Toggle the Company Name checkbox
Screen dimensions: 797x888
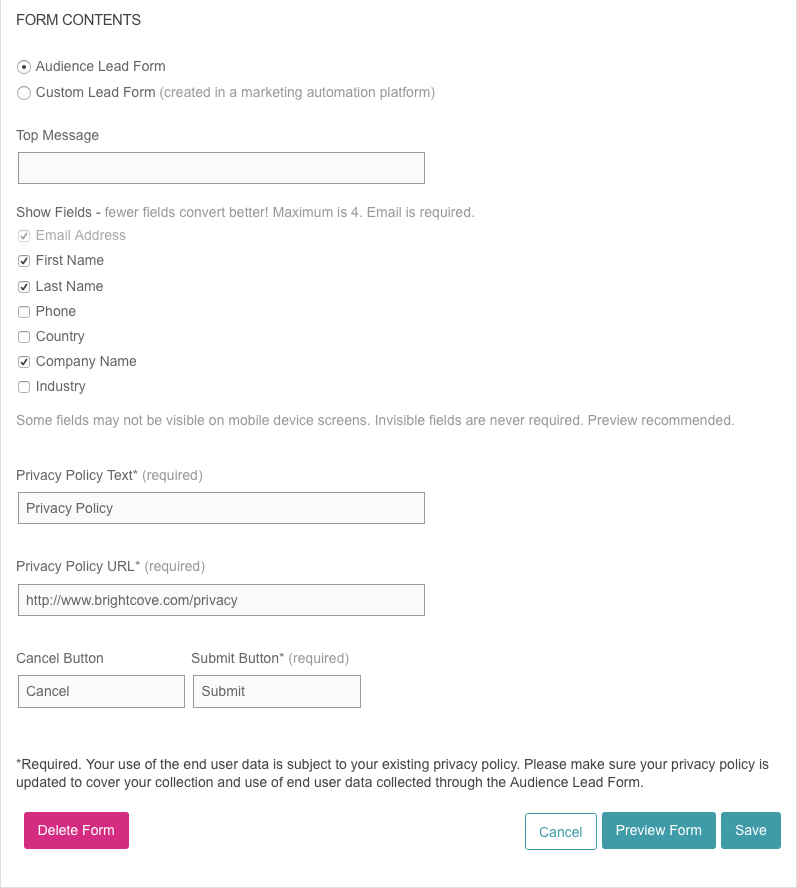pyautogui.click(x=24, y=362)
